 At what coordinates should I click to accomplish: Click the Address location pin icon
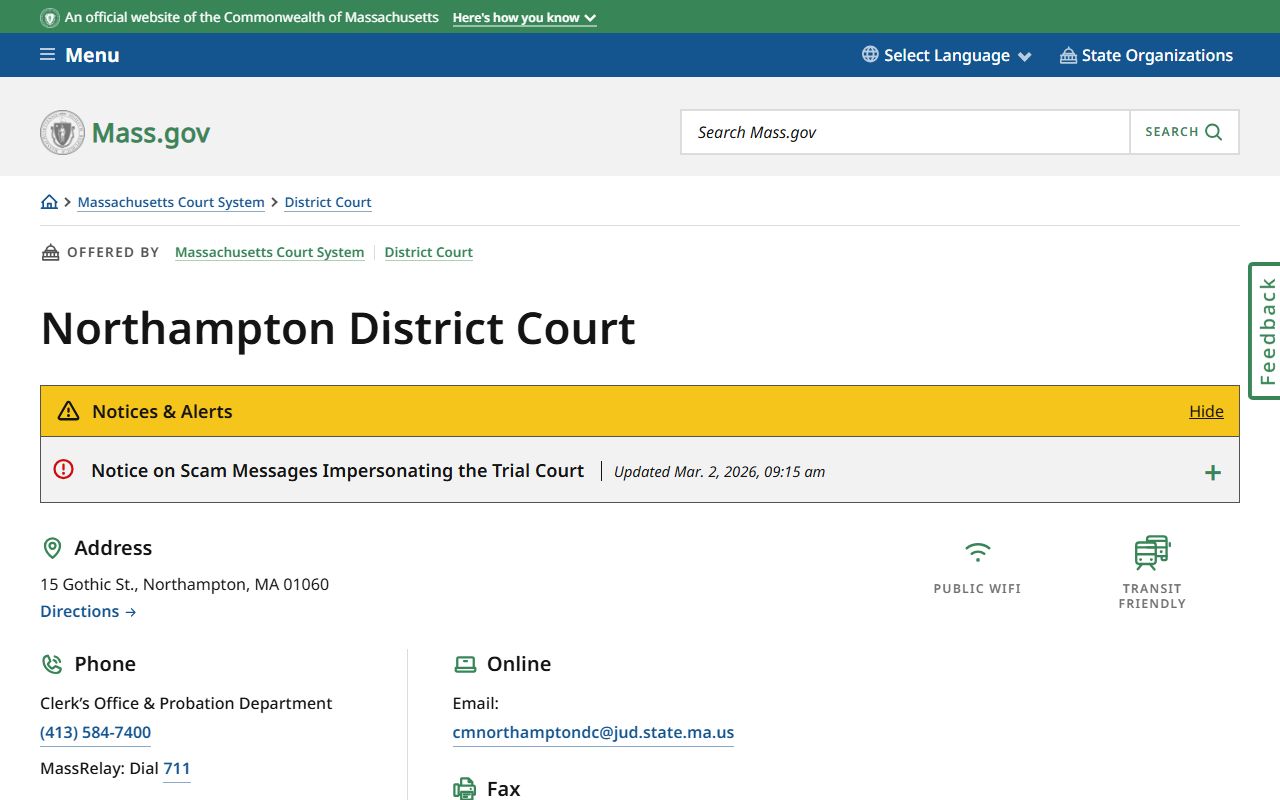click(x=52, y=548)
